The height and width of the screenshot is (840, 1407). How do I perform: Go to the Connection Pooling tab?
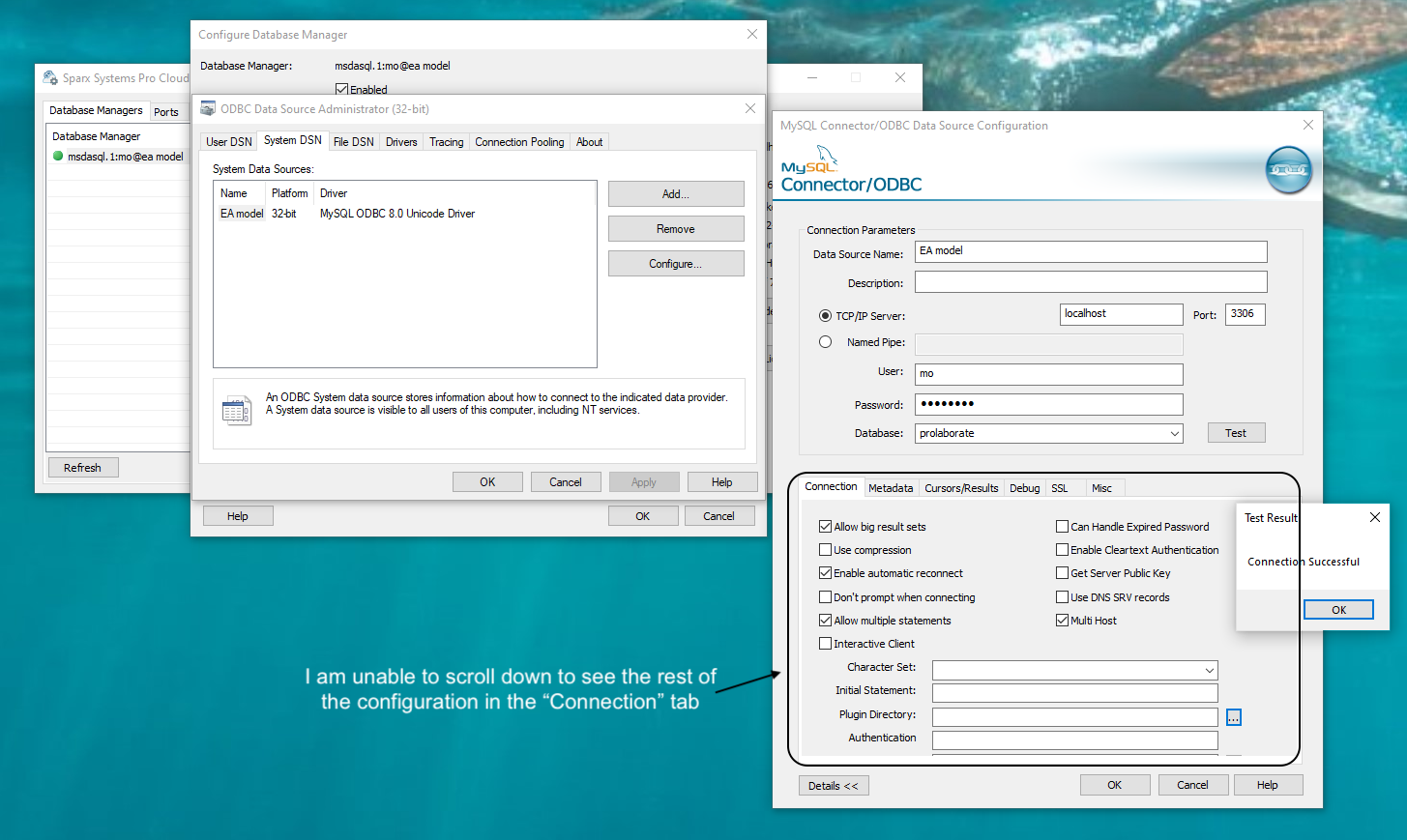tap(519, 142)
